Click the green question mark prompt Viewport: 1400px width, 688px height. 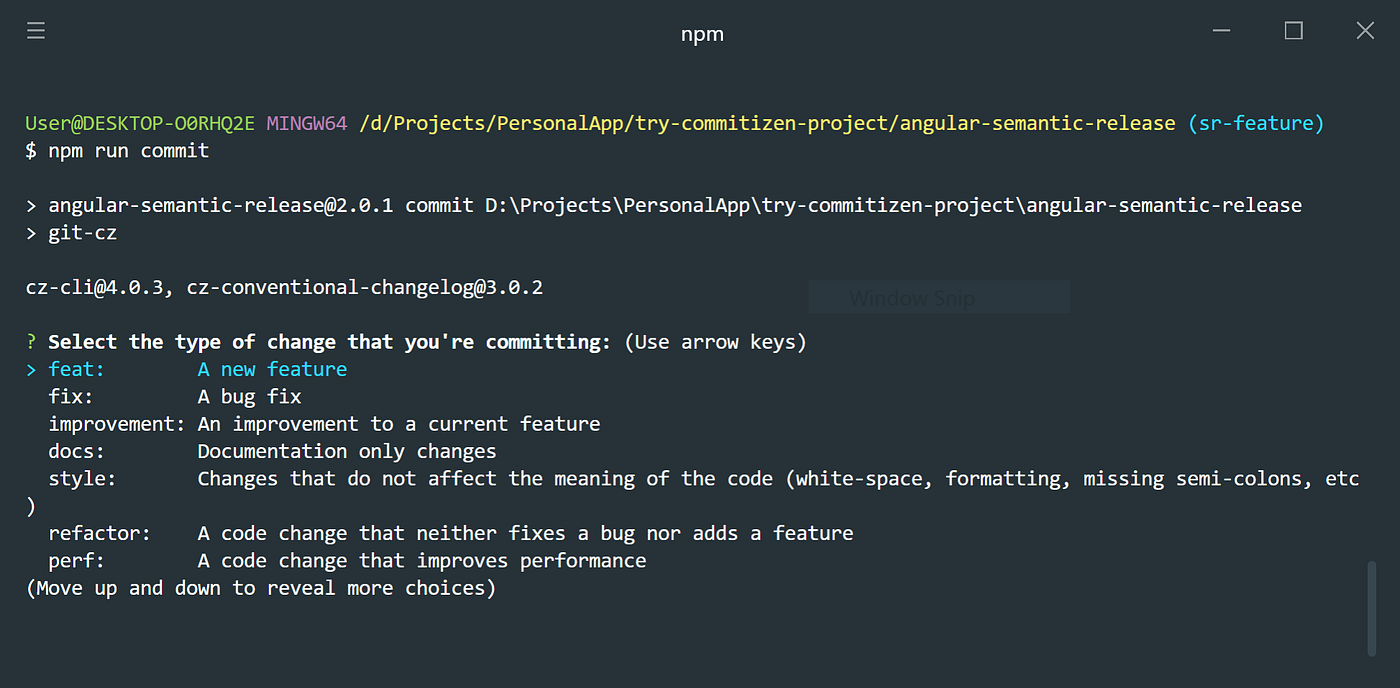point(31,342)
